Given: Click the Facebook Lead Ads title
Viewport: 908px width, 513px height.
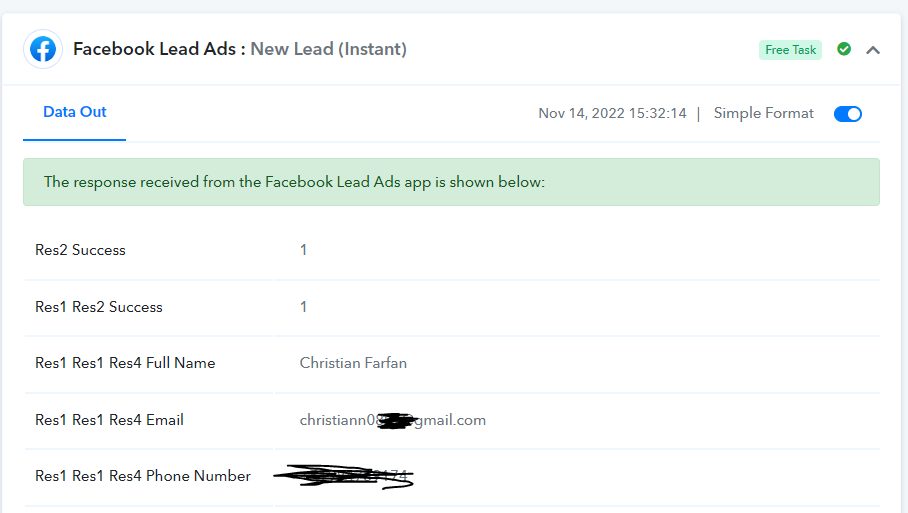Looking at the screenshot, I should [154, 49].
